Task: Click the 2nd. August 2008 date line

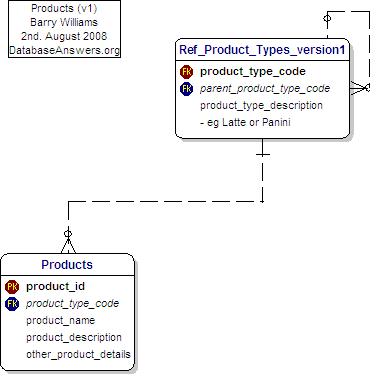Action: coord(64,36)
